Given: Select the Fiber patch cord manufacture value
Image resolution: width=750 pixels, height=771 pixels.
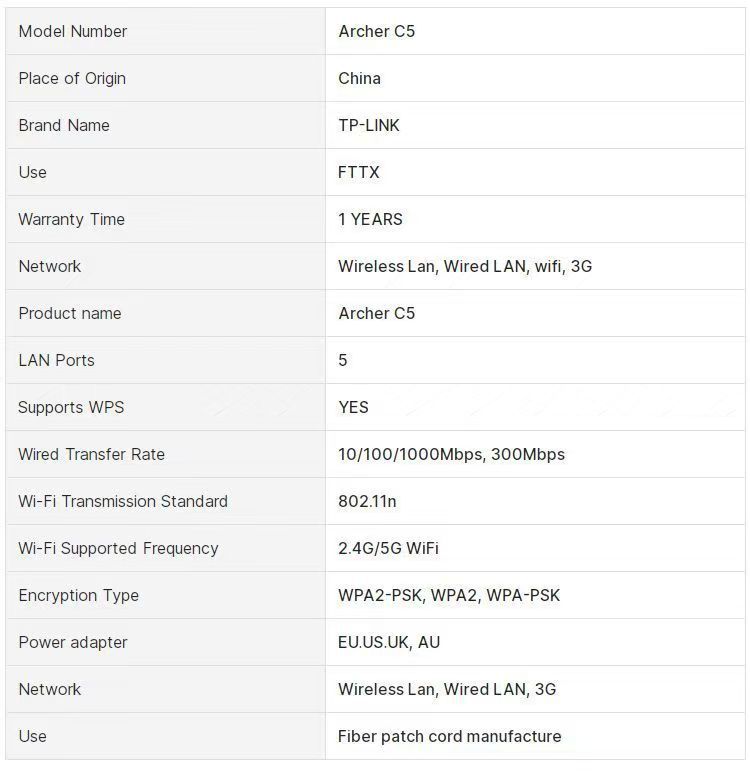Looking at the screenshot, I should point(449,736).
